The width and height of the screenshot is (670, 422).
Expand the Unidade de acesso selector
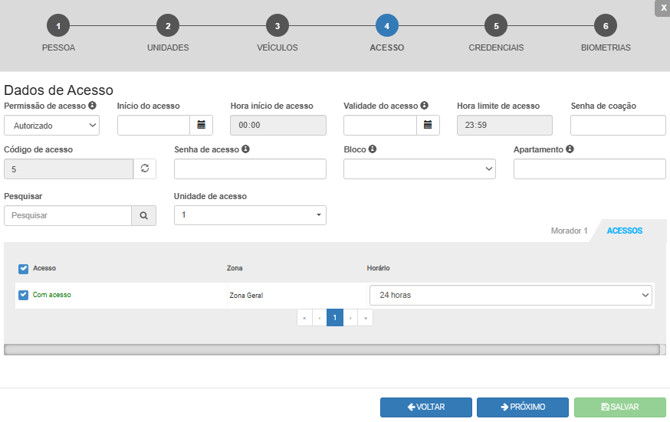point(250,215)
